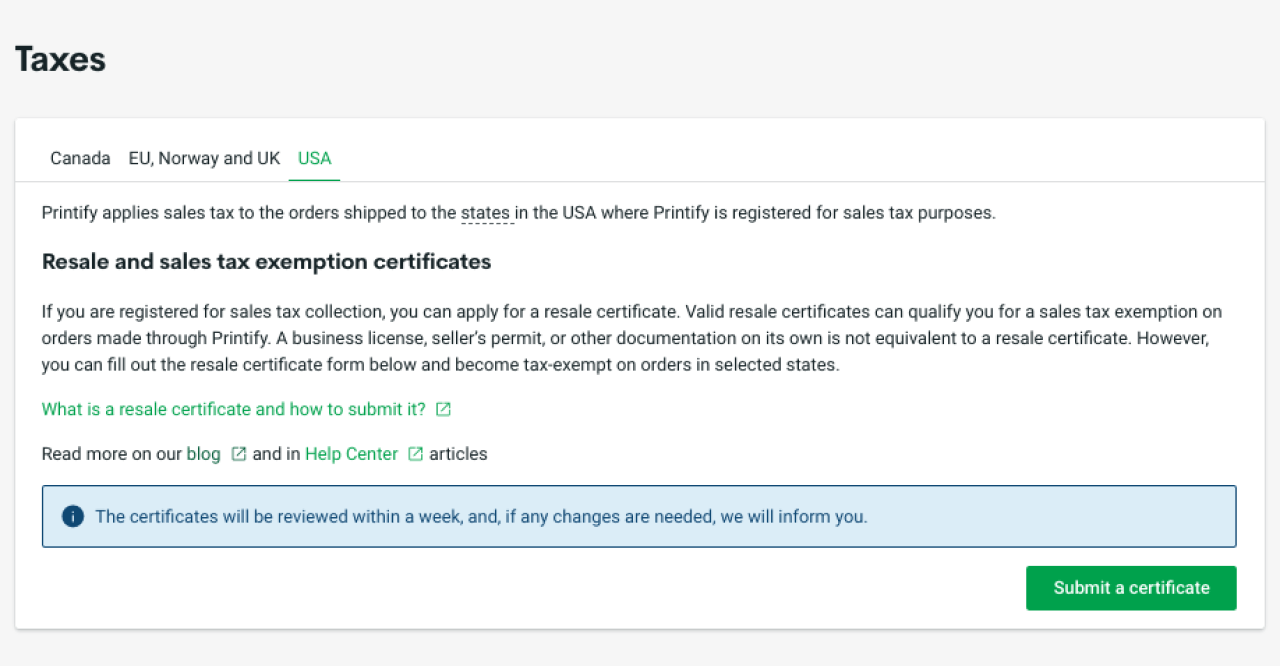Click the word "articles" after Help Center
The width and height of the screenshot is (1280, 666).
pos(459,454)
